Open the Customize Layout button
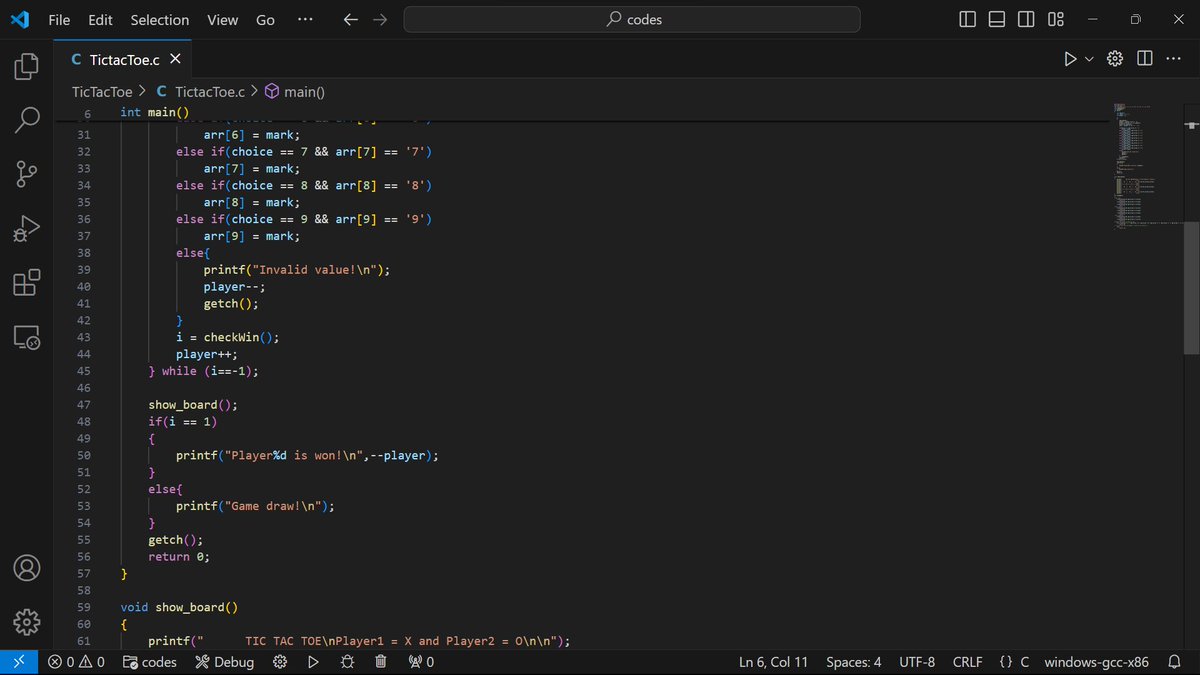 [1056, 20]
